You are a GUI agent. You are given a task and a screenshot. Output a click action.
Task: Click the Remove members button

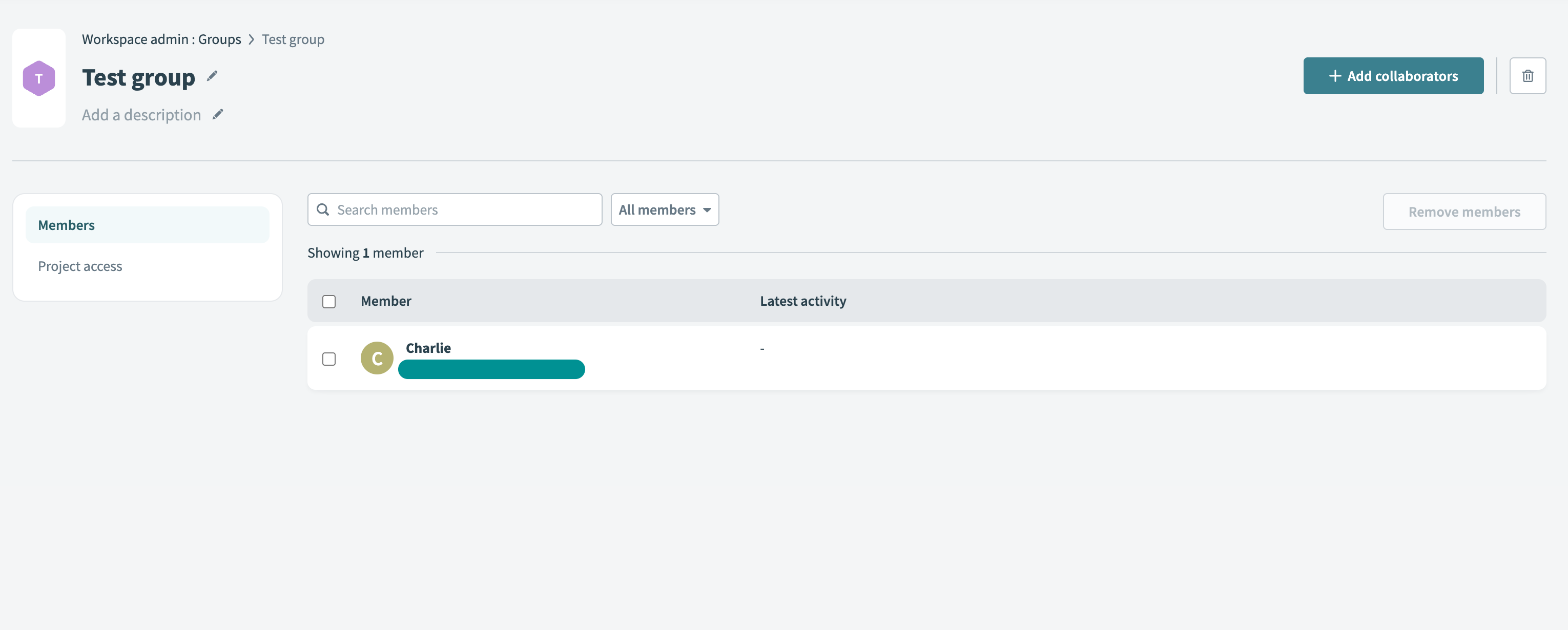(1464, 212)
